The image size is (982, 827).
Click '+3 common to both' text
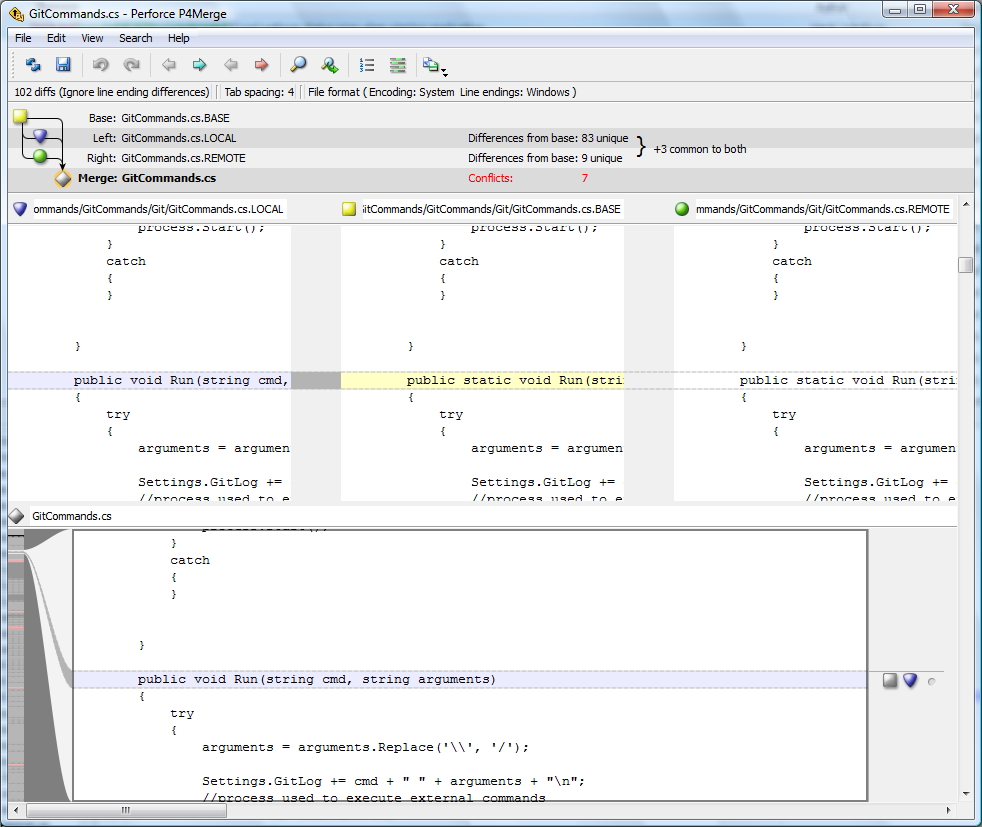pyautogui.click(x=700, y=149)
